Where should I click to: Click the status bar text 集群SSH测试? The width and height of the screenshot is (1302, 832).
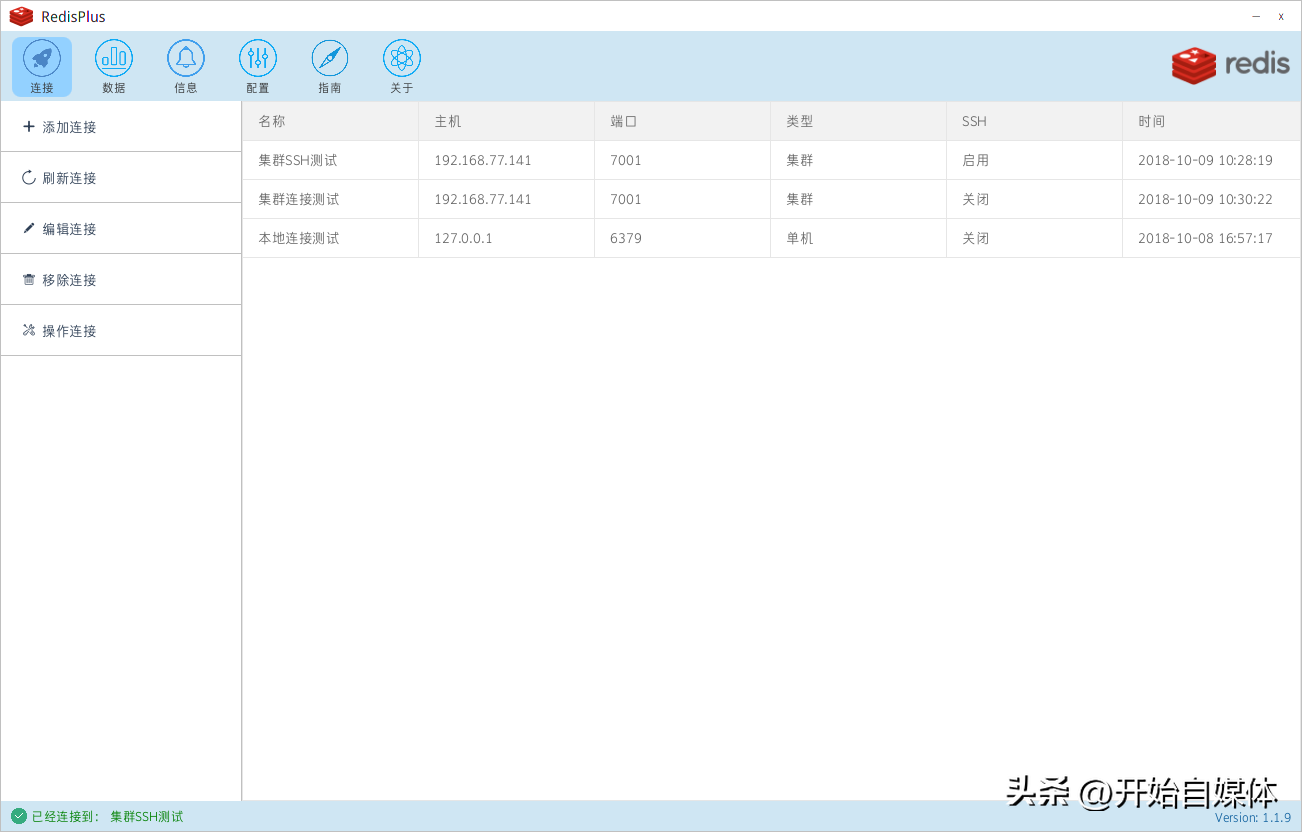click(x=147, y=816)
